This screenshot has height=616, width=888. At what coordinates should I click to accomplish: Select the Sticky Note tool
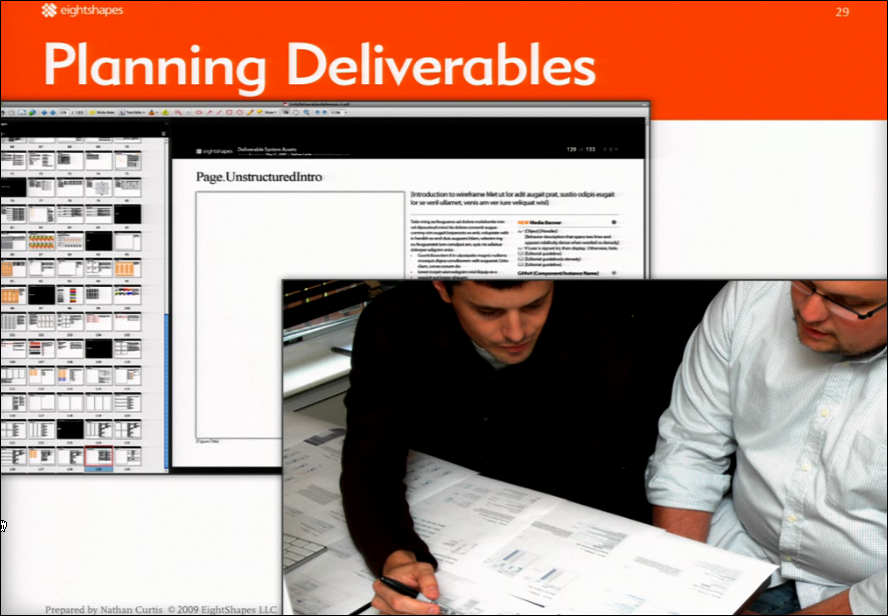(102, 112)
